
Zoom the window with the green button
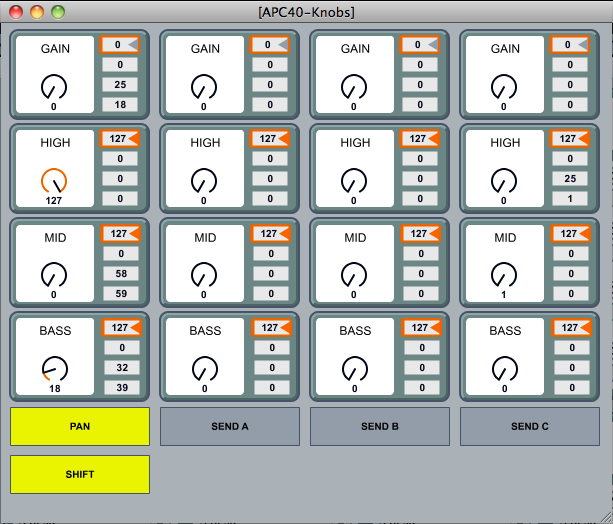pos(58,12)
